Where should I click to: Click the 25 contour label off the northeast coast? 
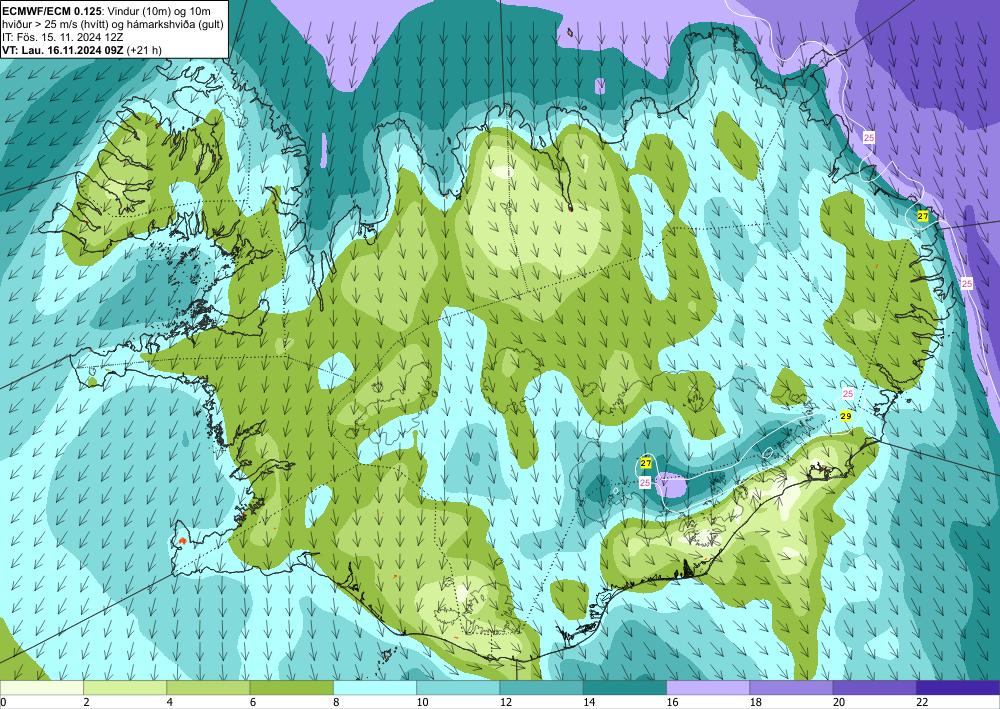click(869, 137)
